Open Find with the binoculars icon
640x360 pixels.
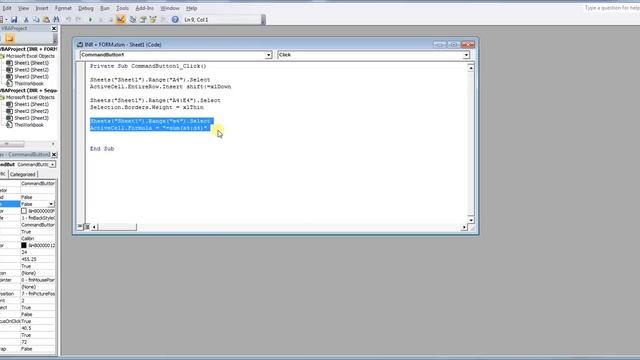(x=56, y=19)
